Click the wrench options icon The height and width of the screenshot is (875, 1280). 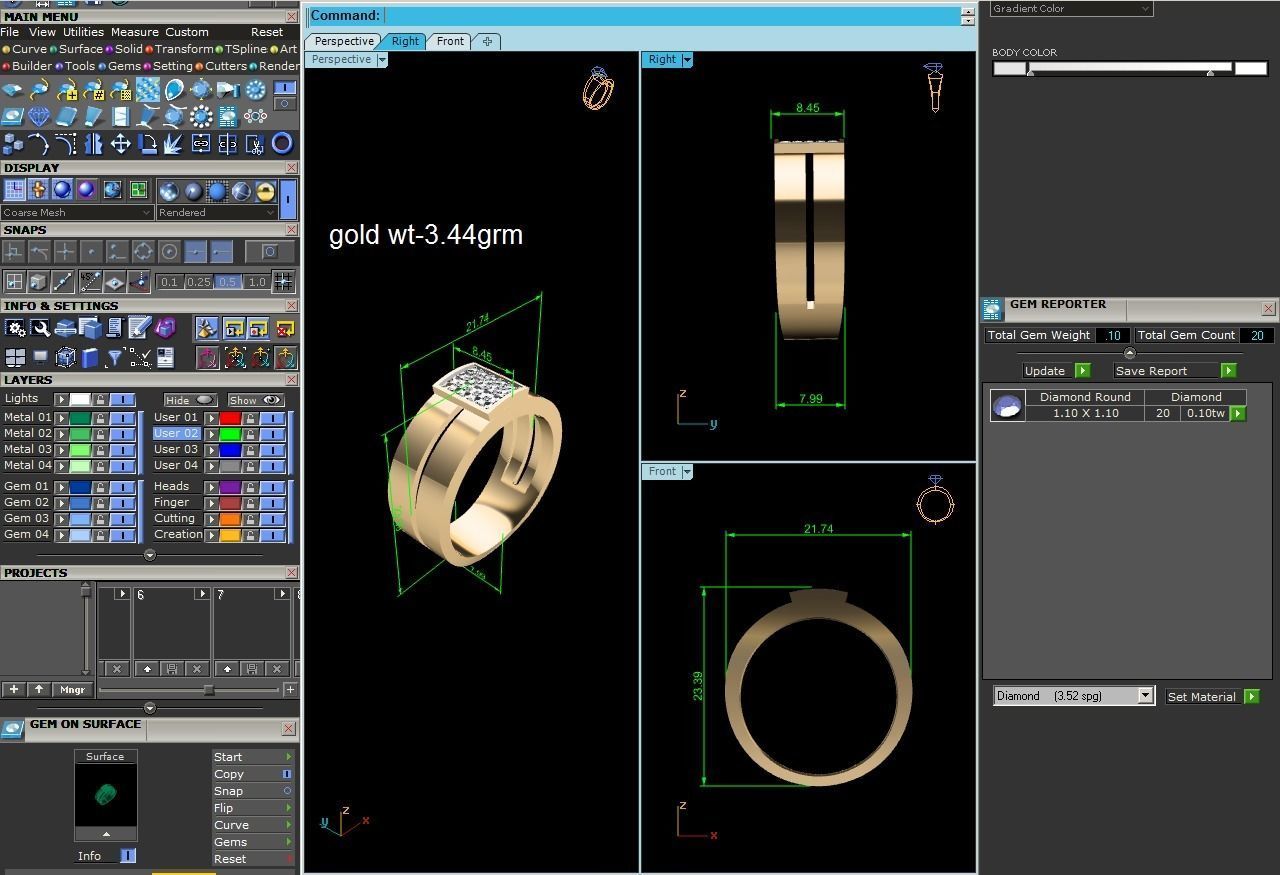[40, 328]
